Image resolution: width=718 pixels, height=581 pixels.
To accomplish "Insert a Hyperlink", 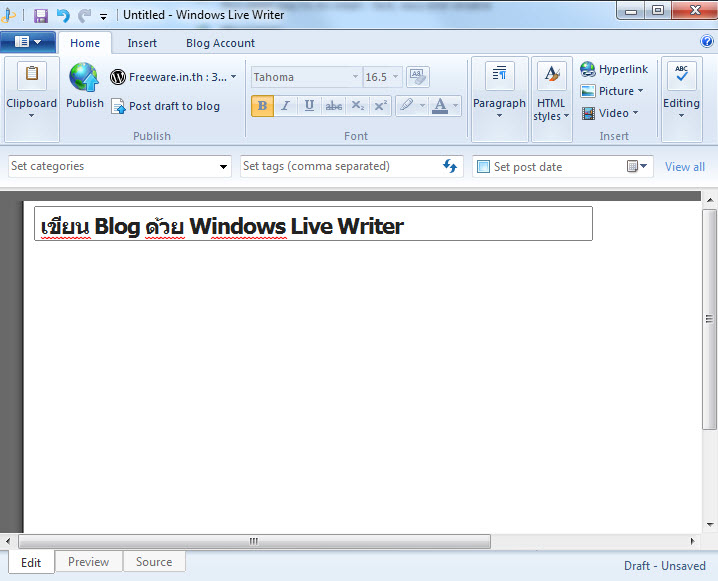I will point(614,69).
